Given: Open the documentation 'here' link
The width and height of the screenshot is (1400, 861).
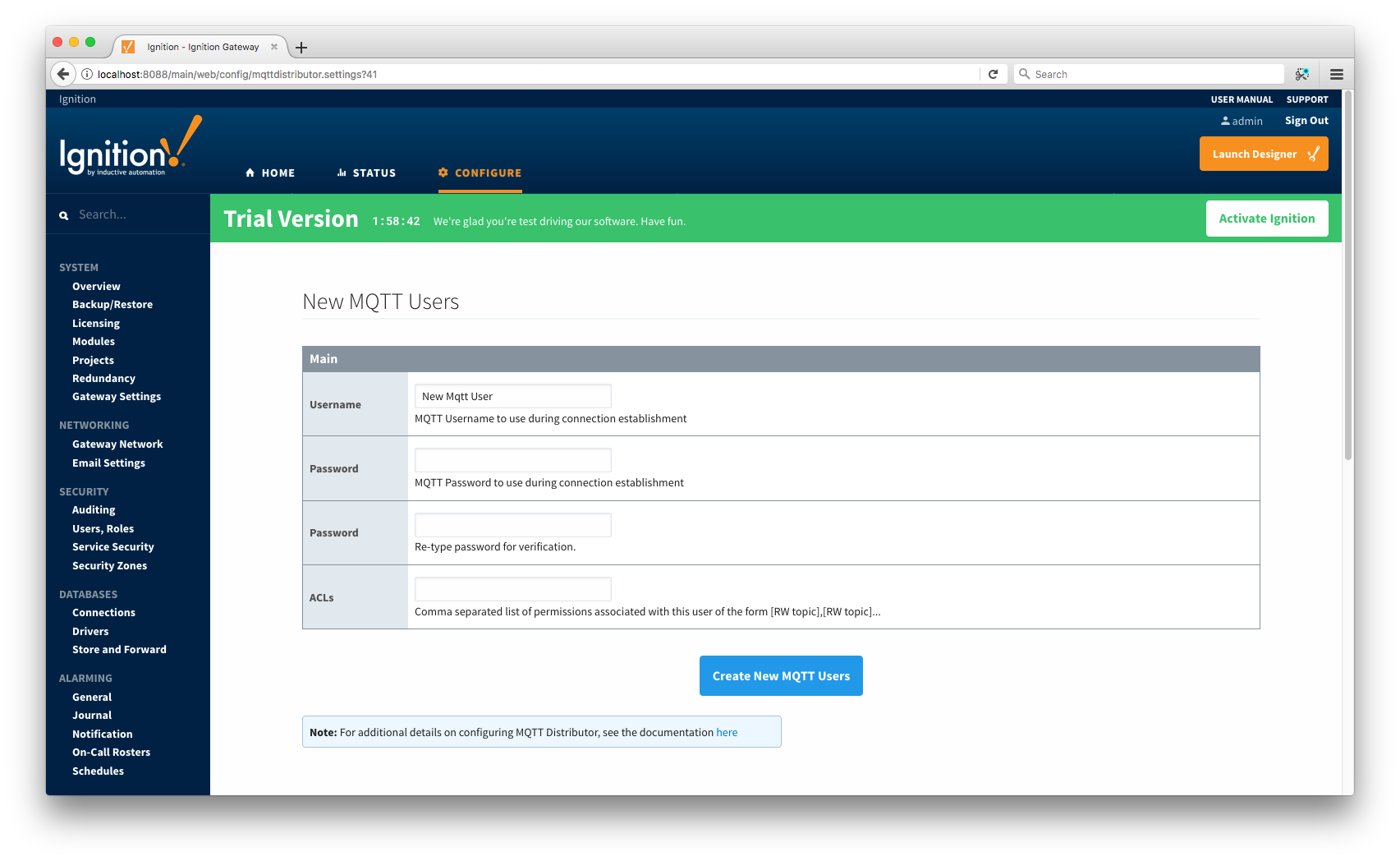Looking at the screenshot, I should [727, 732].
